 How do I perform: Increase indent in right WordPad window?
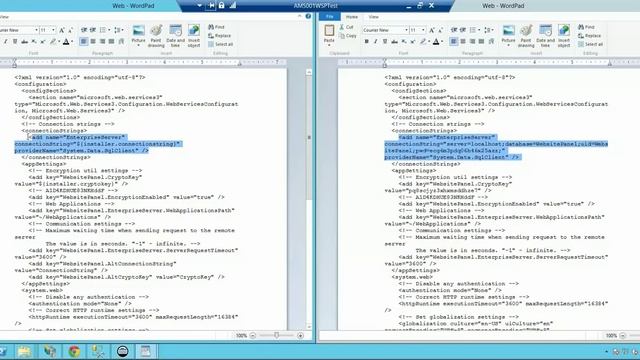pyautogui.click(x=463, y=30)
